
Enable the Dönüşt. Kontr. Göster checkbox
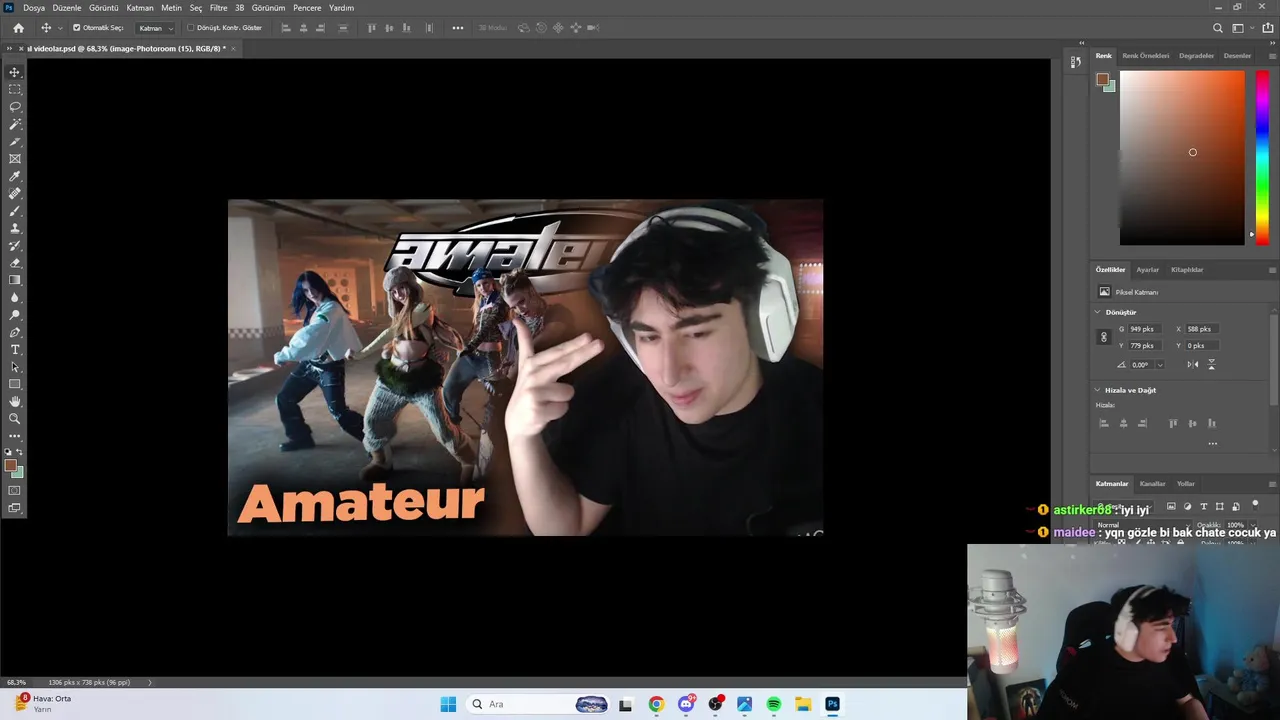point(191,28)
